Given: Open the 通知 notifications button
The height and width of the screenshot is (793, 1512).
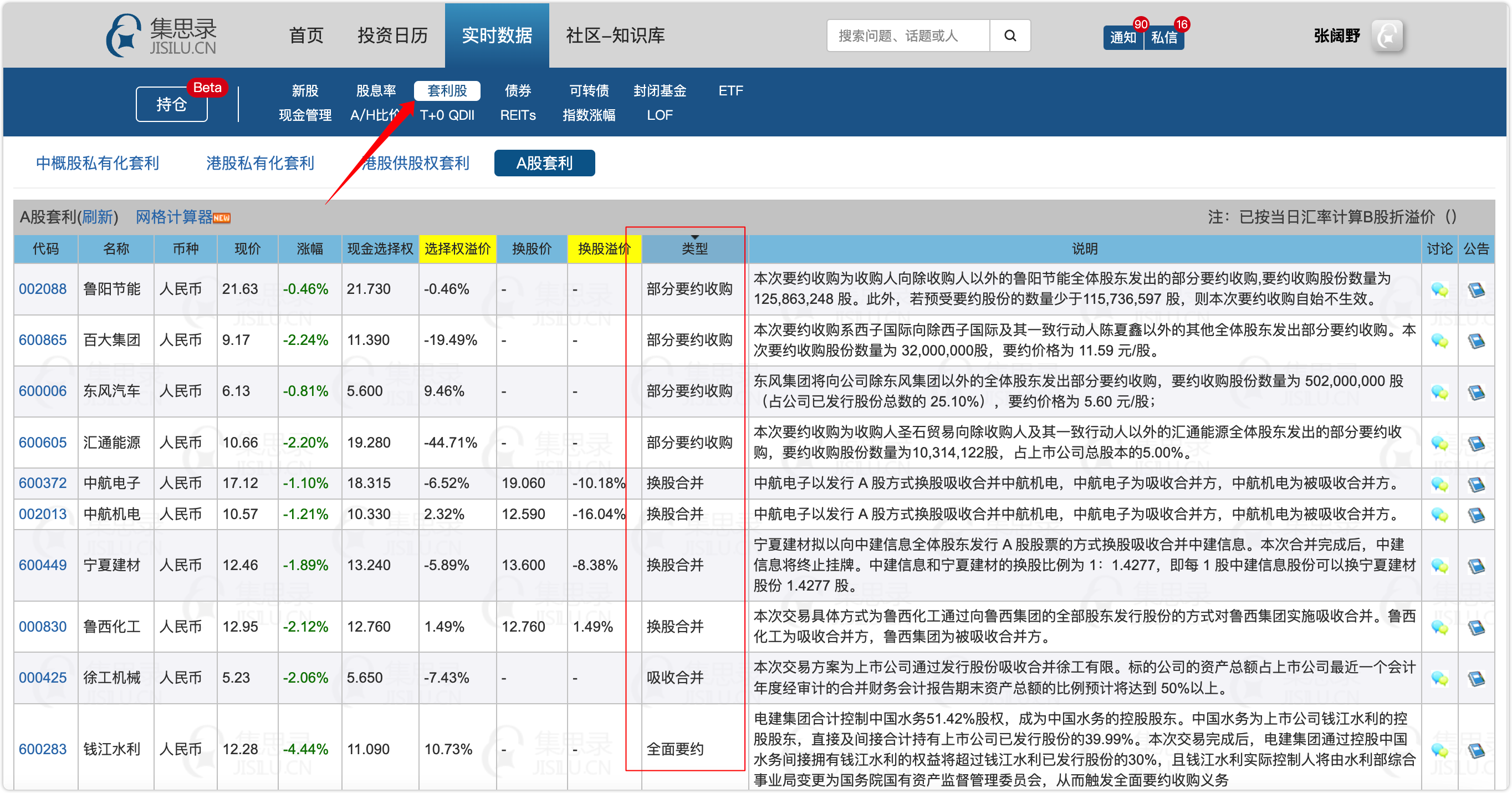Looking at the screenshot, I should pos(1122,38).
